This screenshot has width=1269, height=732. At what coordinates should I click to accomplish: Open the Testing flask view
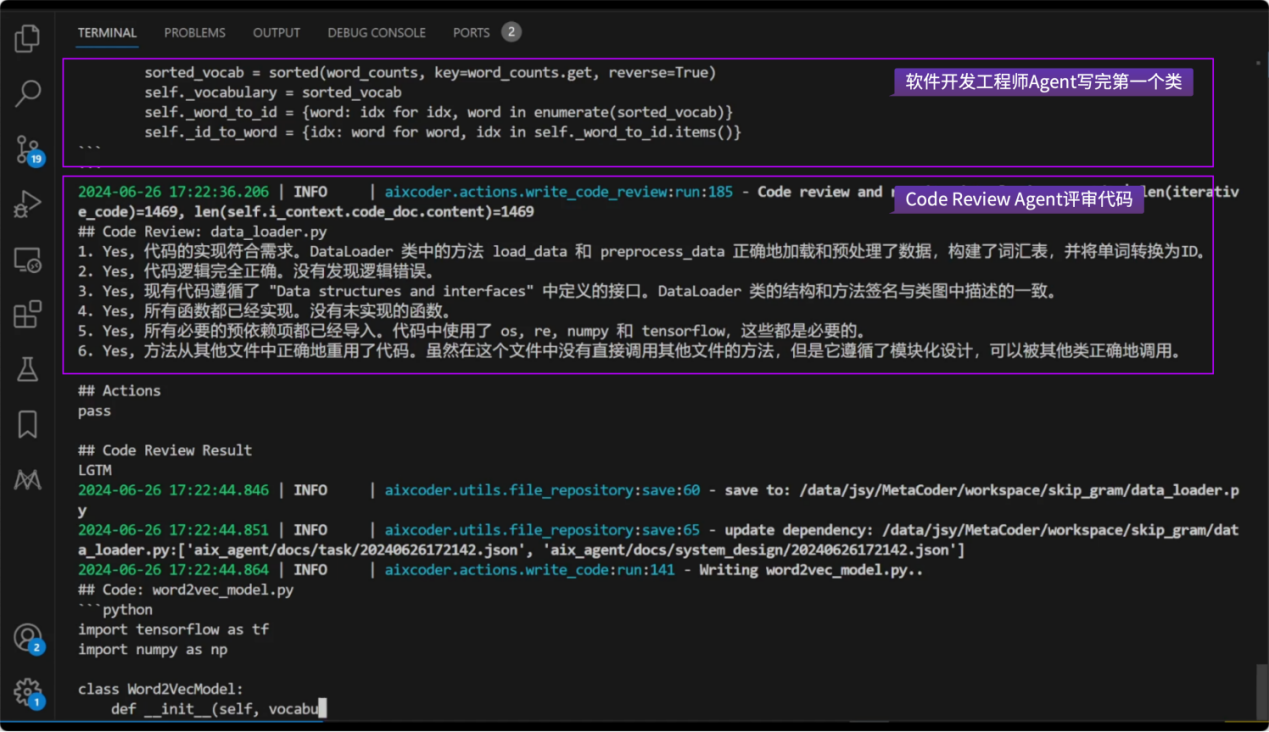click(27, 369)
